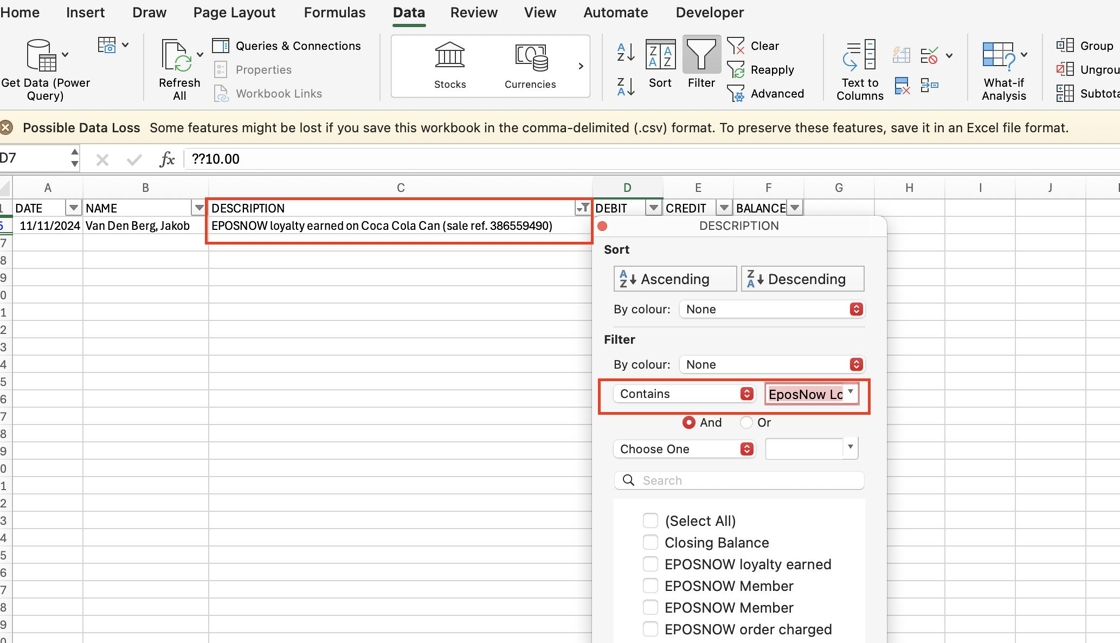This screenshot has height=643, width=1120.
Task: Expand the data types gallery chevron
Action: tap(581, 66)
